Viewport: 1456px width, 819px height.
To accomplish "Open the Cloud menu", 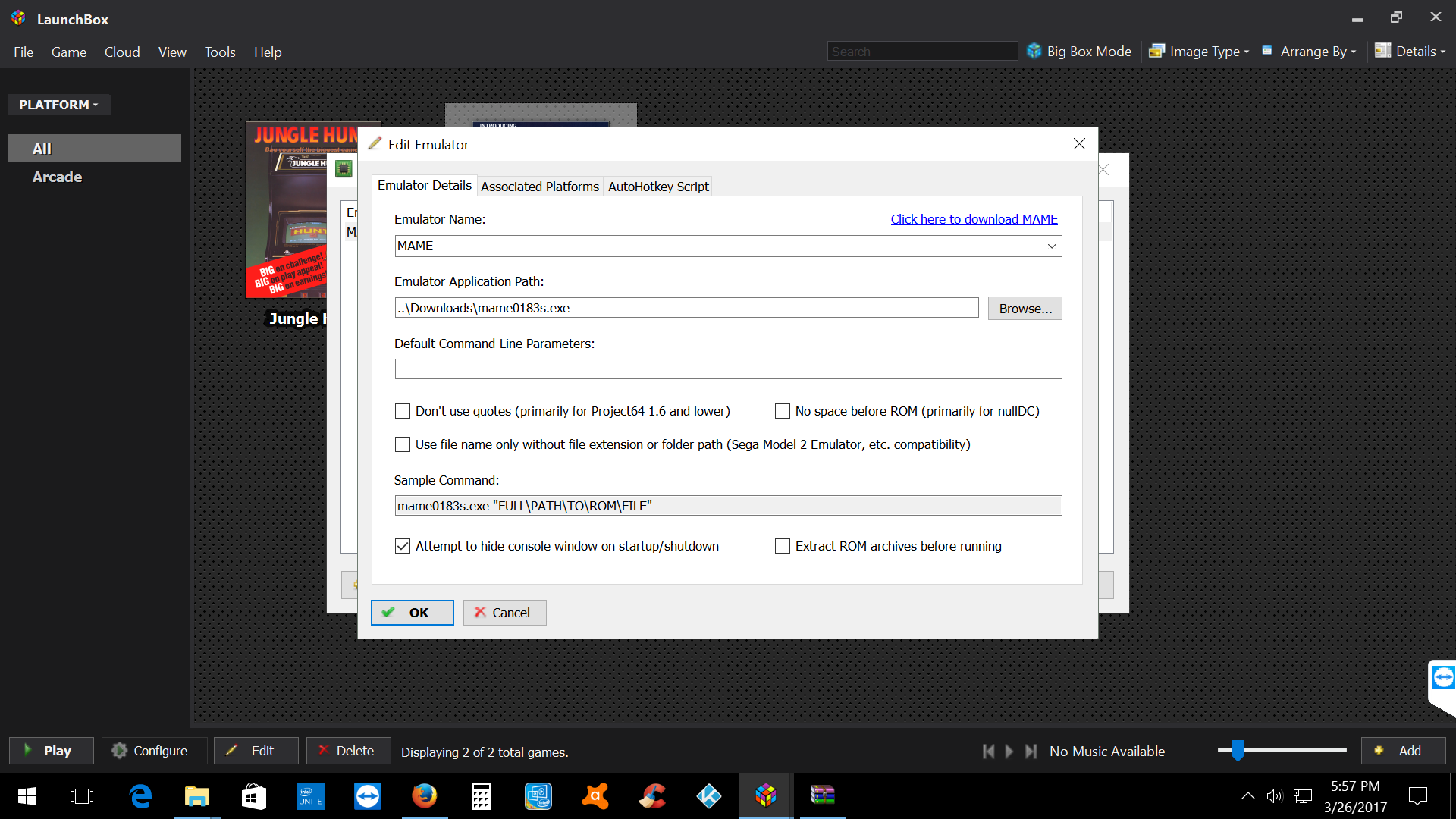I will pos(122,52).
